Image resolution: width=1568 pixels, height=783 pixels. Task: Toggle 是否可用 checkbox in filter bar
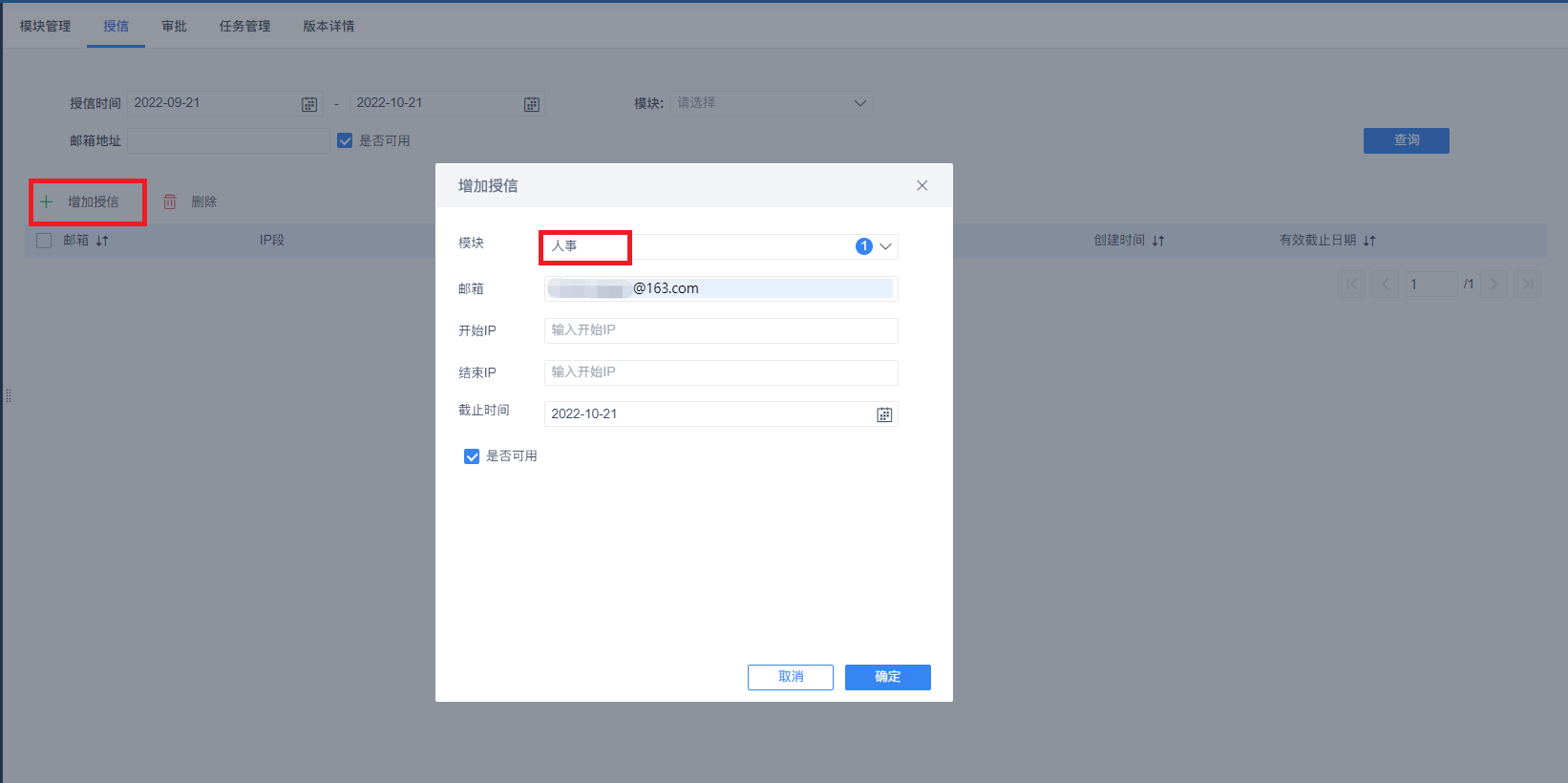pos(345,140)
